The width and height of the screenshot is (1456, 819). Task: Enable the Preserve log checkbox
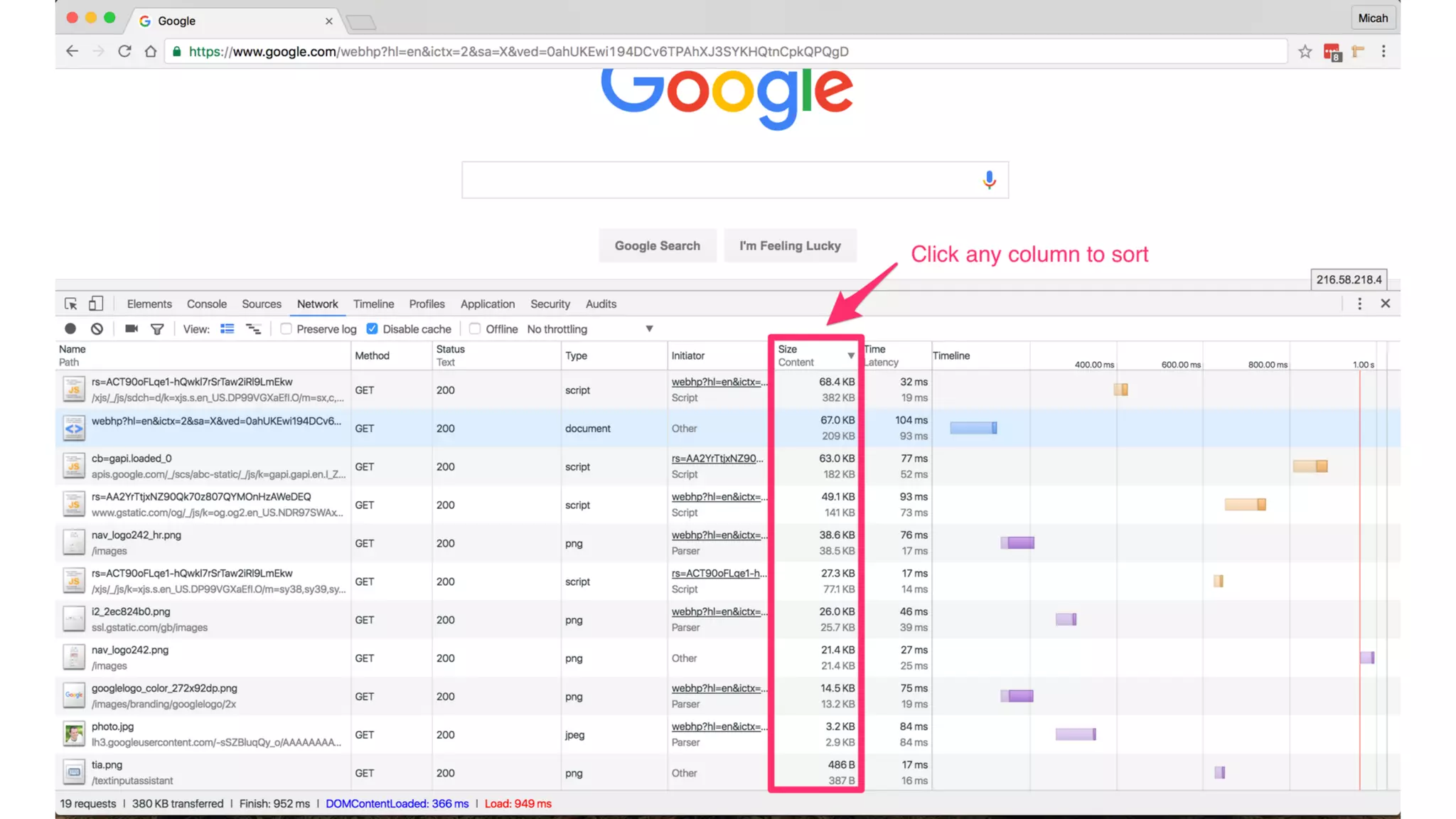pyautogui.click(x=287, y=328)
